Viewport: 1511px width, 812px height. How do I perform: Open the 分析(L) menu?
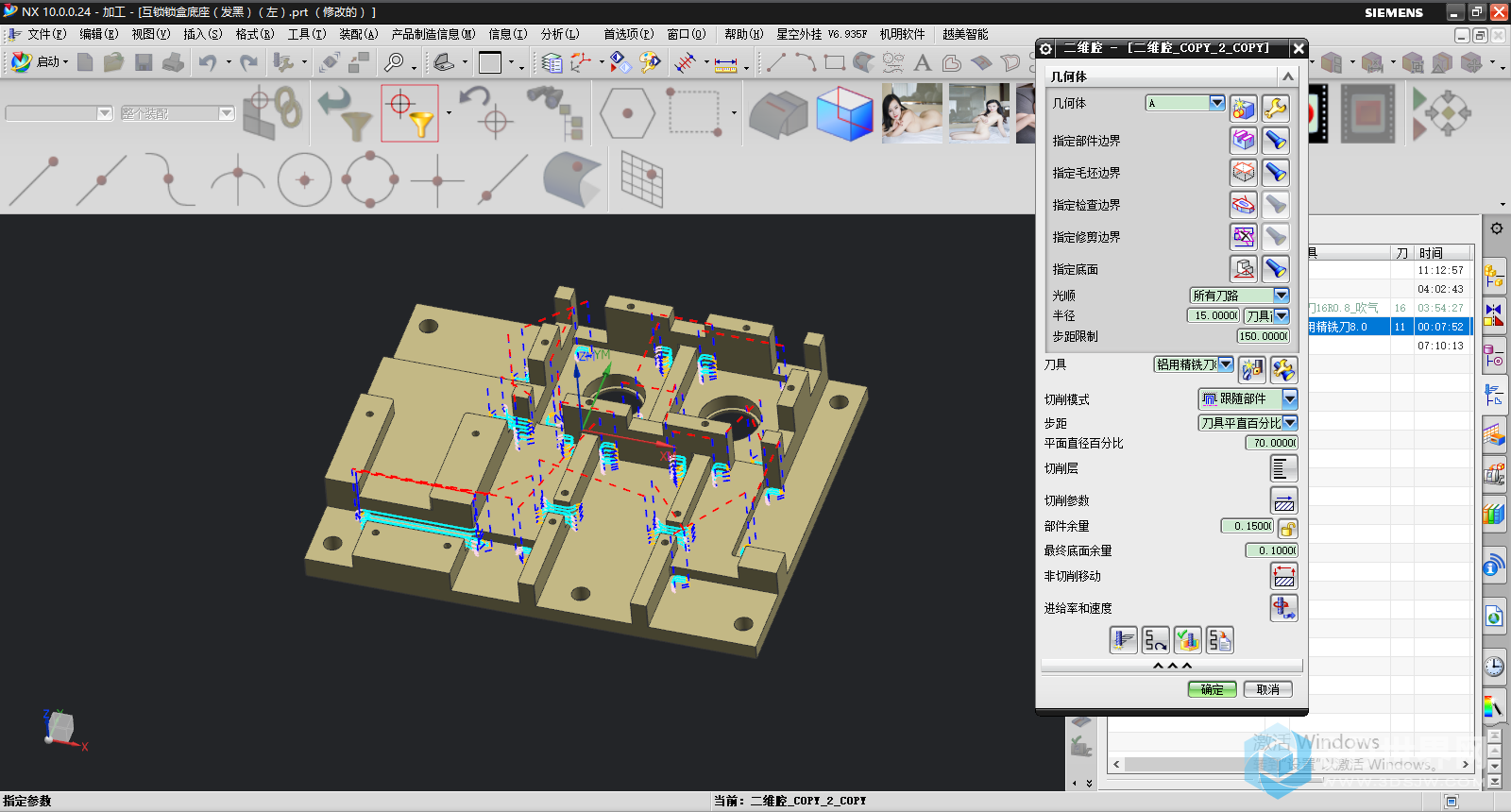point(559,34)
